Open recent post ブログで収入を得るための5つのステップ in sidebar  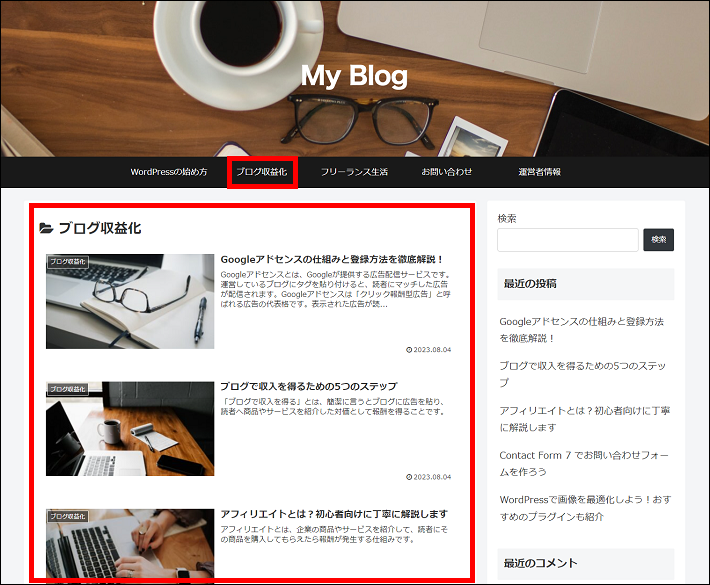[x=583, y=374]
